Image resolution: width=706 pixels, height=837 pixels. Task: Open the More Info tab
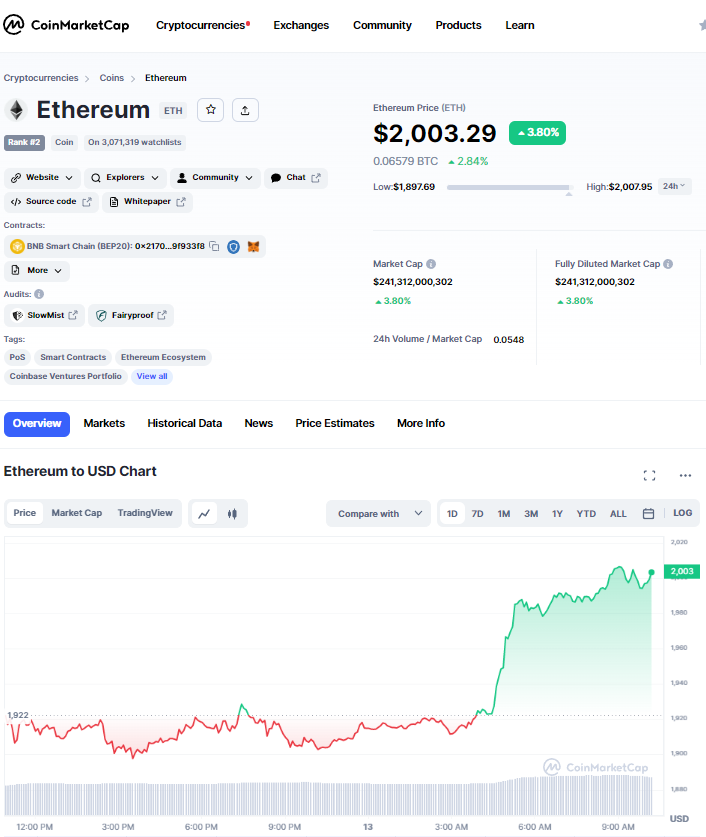pos(421,423)
